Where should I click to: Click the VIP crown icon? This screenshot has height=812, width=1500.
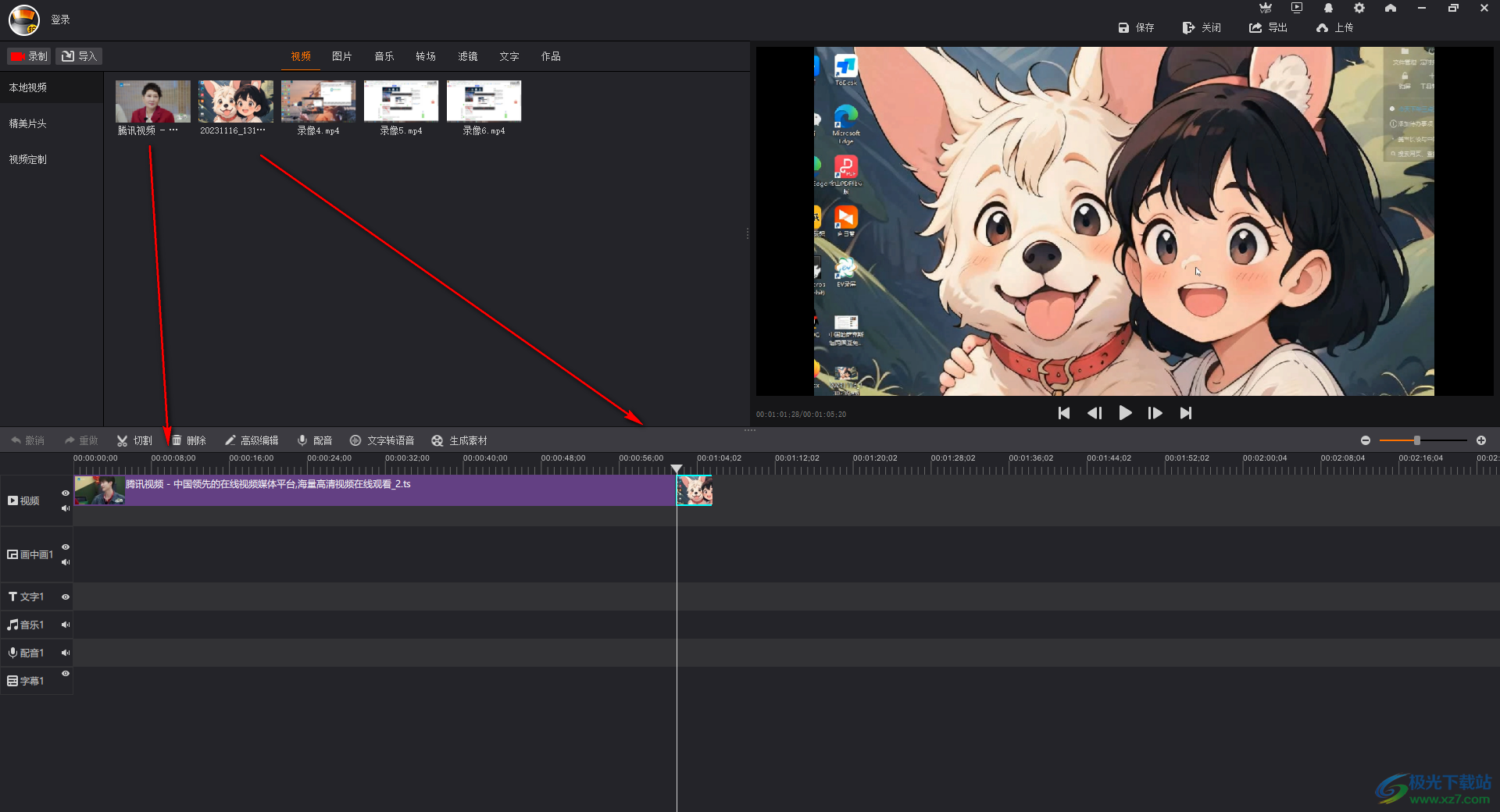click(1266, 8)
